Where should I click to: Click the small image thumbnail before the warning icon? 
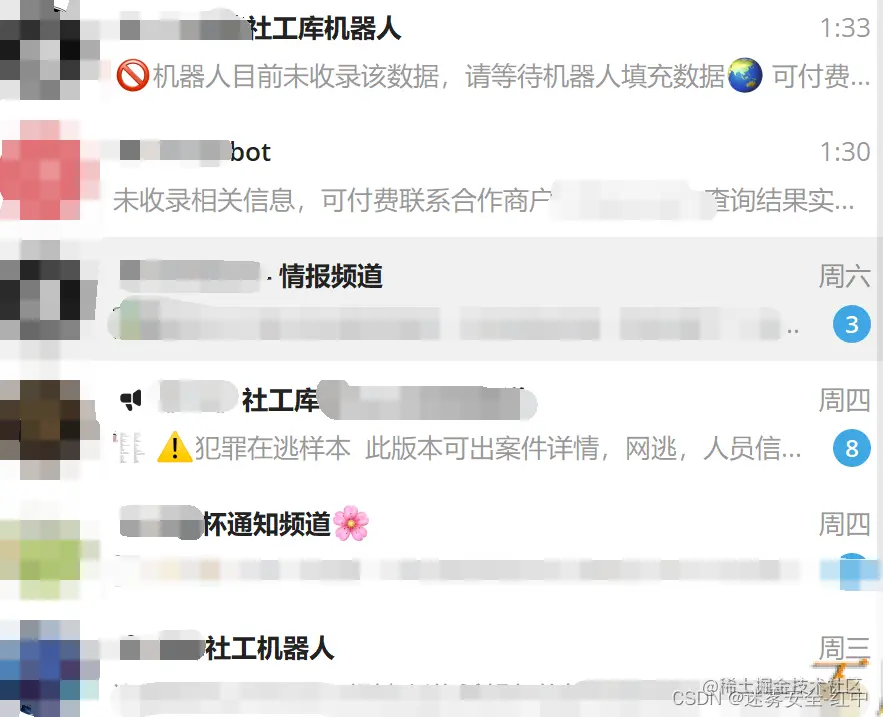click(128, 448)
